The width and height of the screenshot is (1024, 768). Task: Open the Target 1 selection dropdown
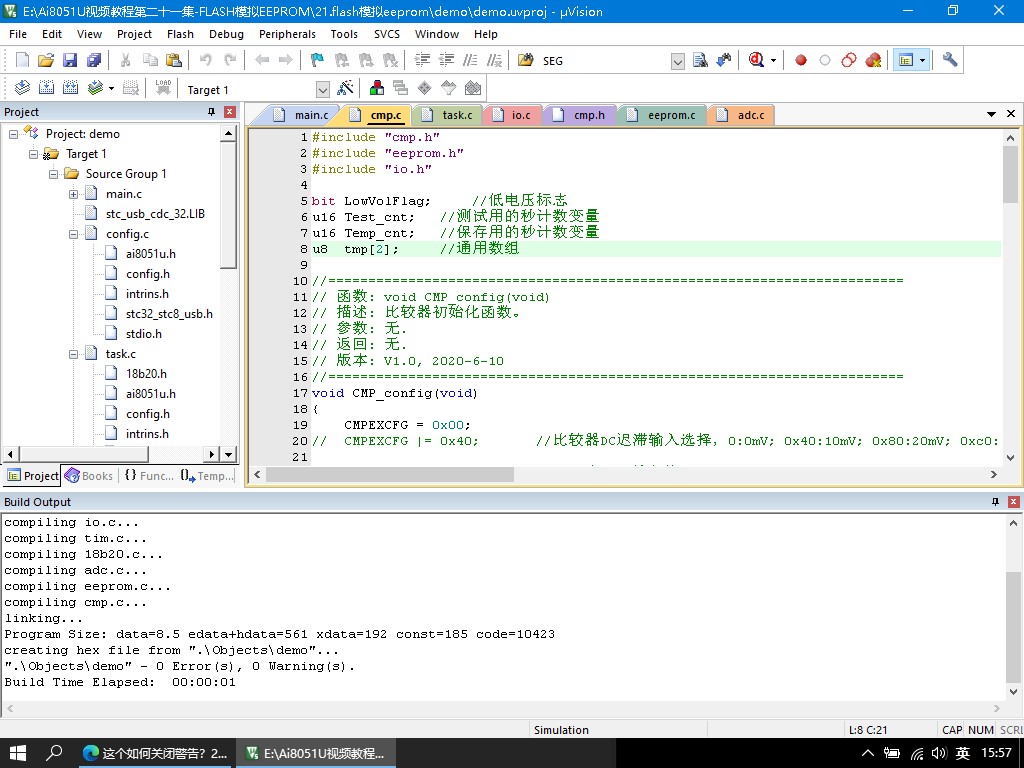pos(323,89)
